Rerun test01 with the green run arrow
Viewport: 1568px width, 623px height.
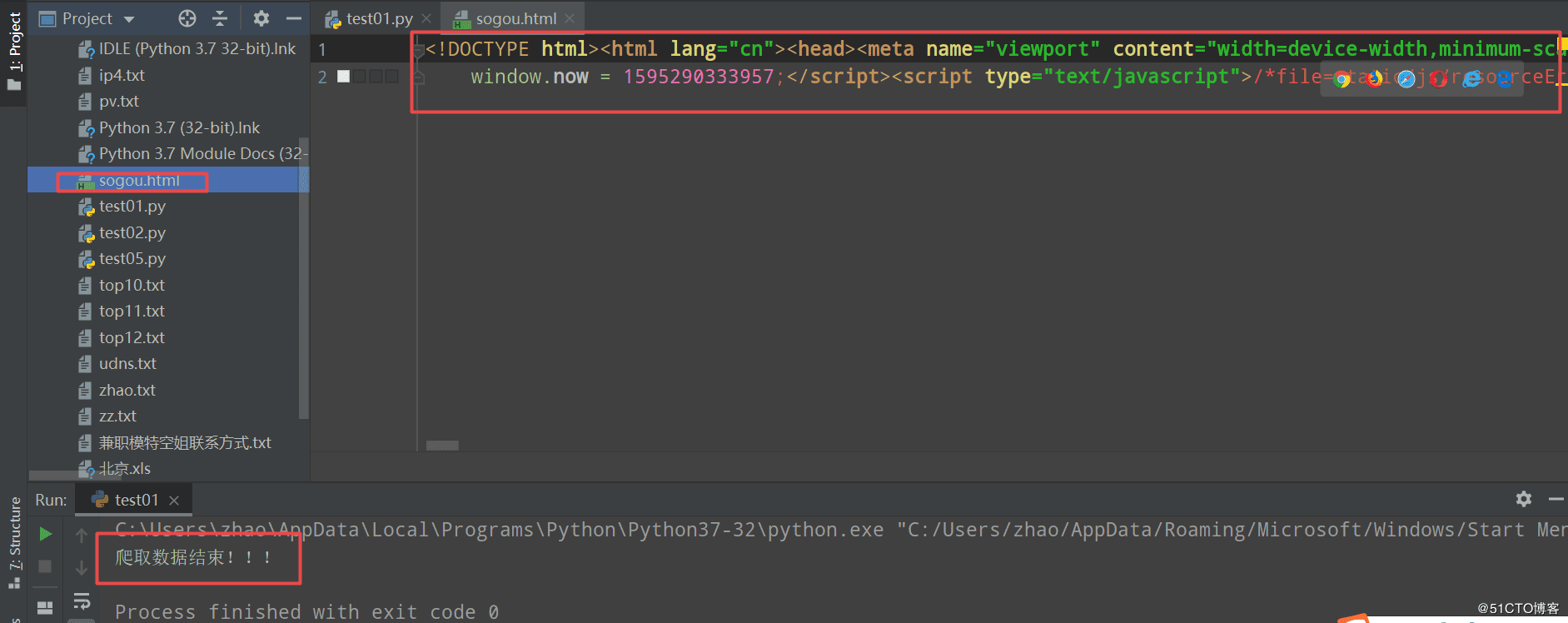point(45,534)
